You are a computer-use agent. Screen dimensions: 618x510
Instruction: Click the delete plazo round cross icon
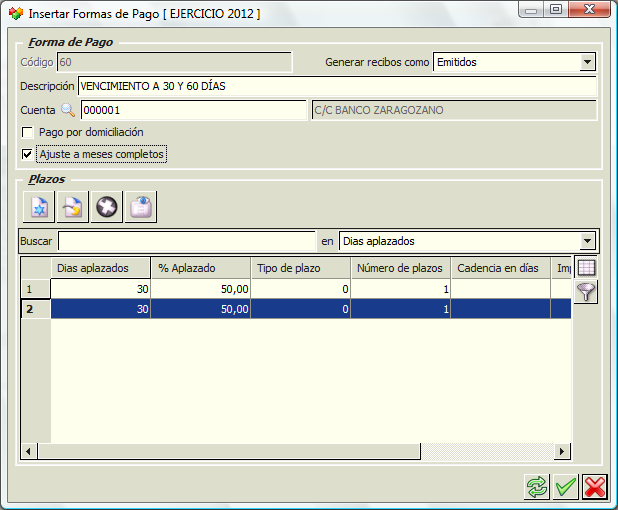pos(106,207)
